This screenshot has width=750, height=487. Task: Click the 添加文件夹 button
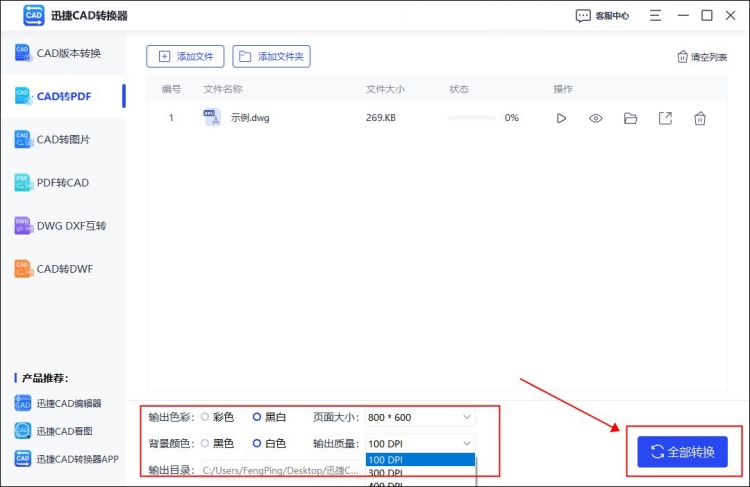(271, 56)
